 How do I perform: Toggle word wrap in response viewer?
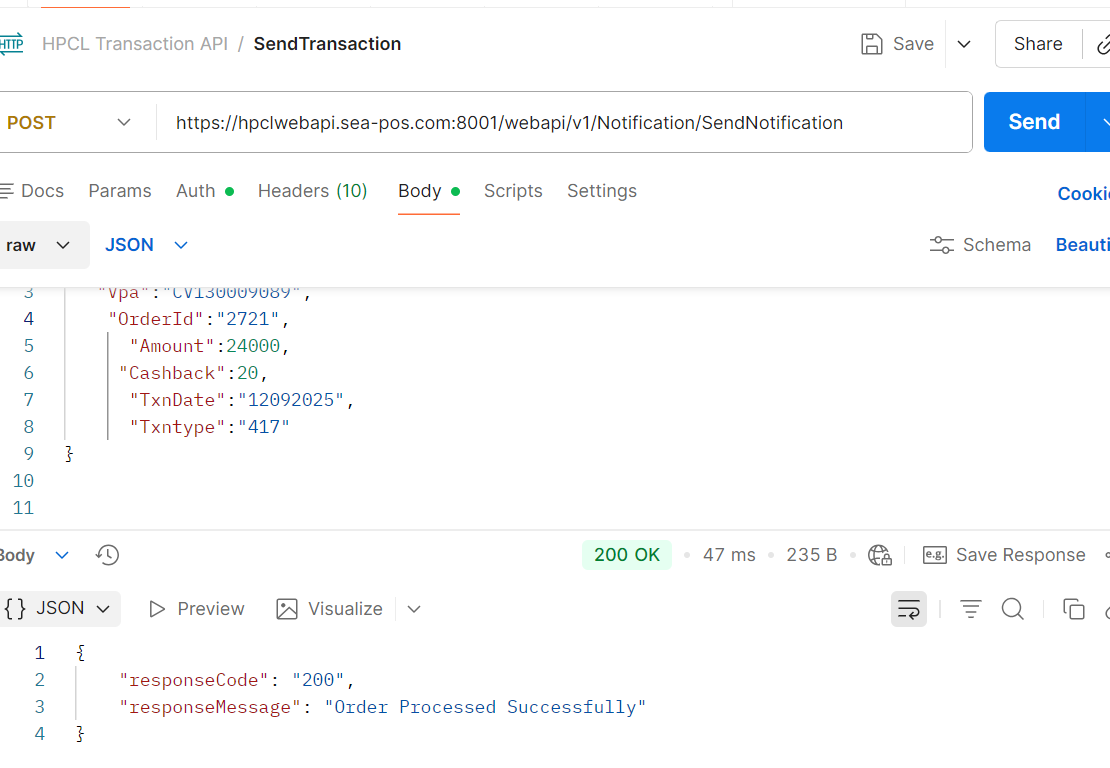[x=908, y=609]
